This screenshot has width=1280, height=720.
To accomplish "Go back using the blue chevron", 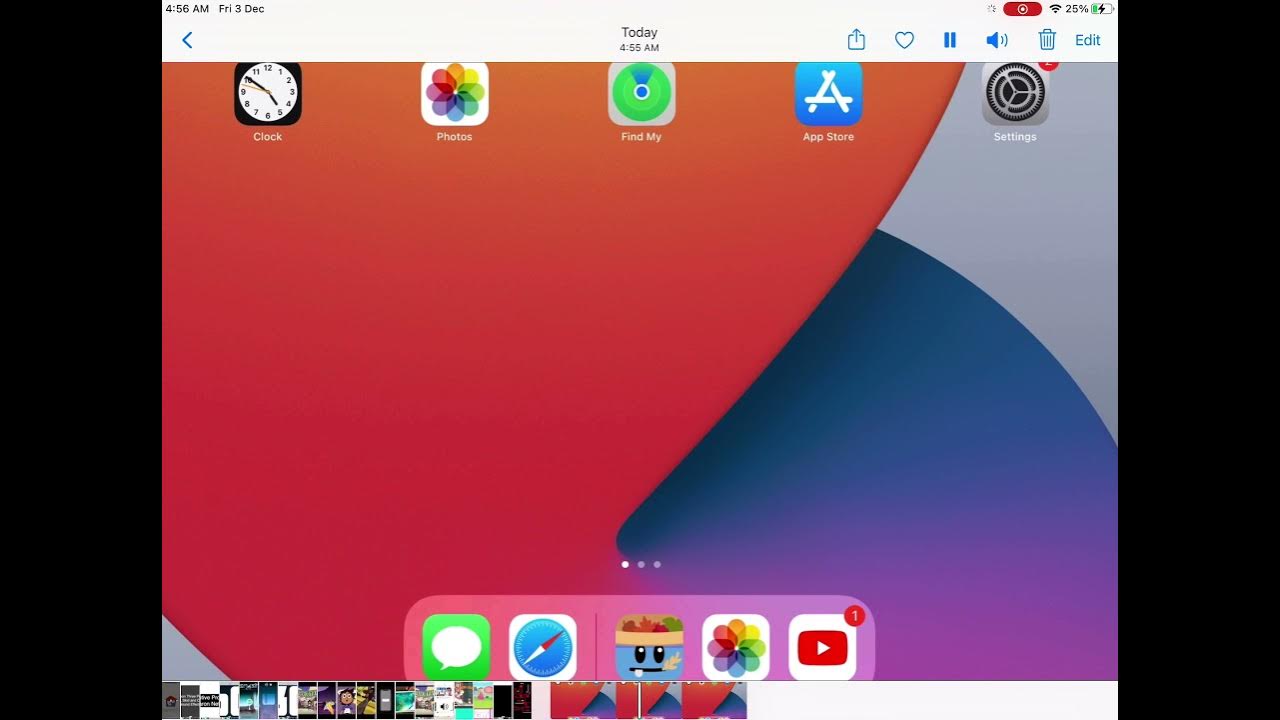I will click(187, 40).
